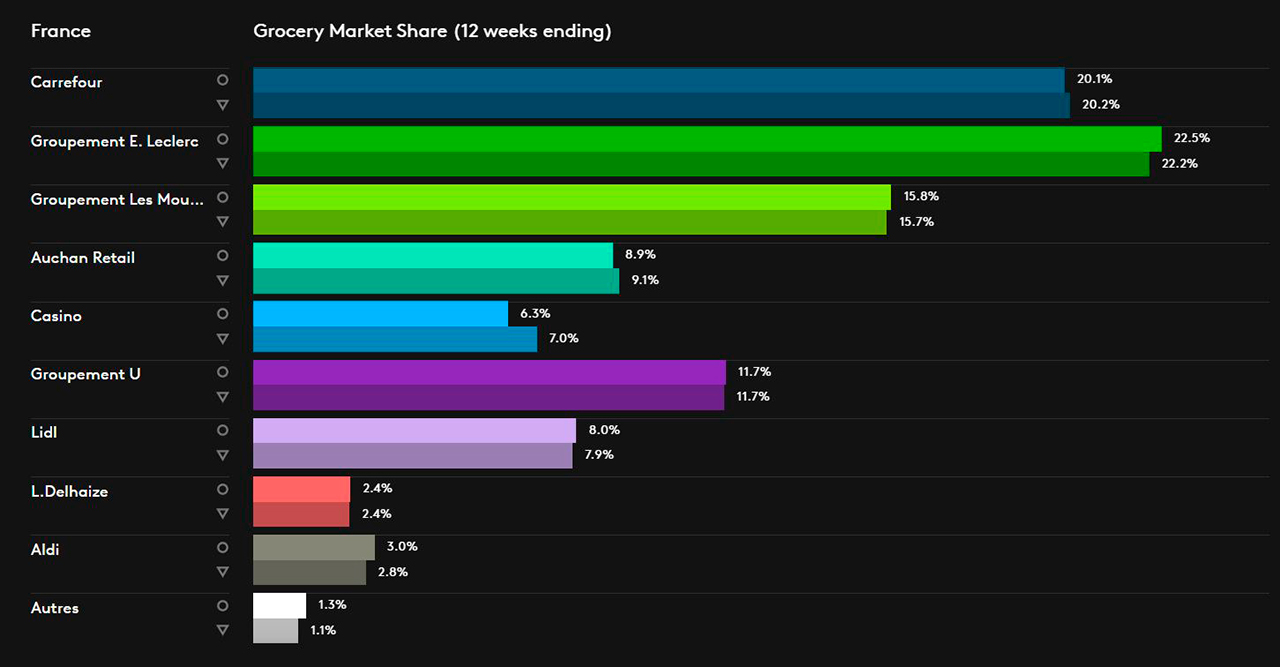The image size is (1280, 667).
Task: Click Auchan Retail's circle icon
Action: (x=222, y=255)
